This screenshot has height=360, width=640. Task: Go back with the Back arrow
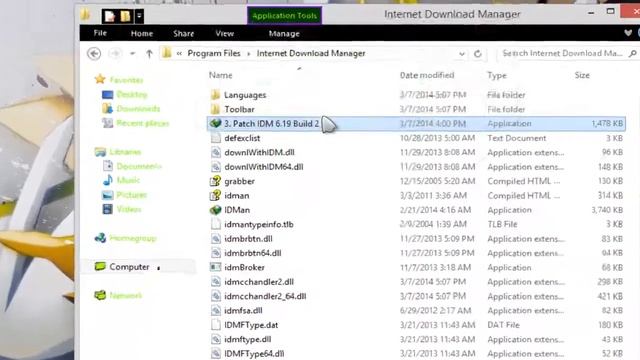tap(94, 53)
